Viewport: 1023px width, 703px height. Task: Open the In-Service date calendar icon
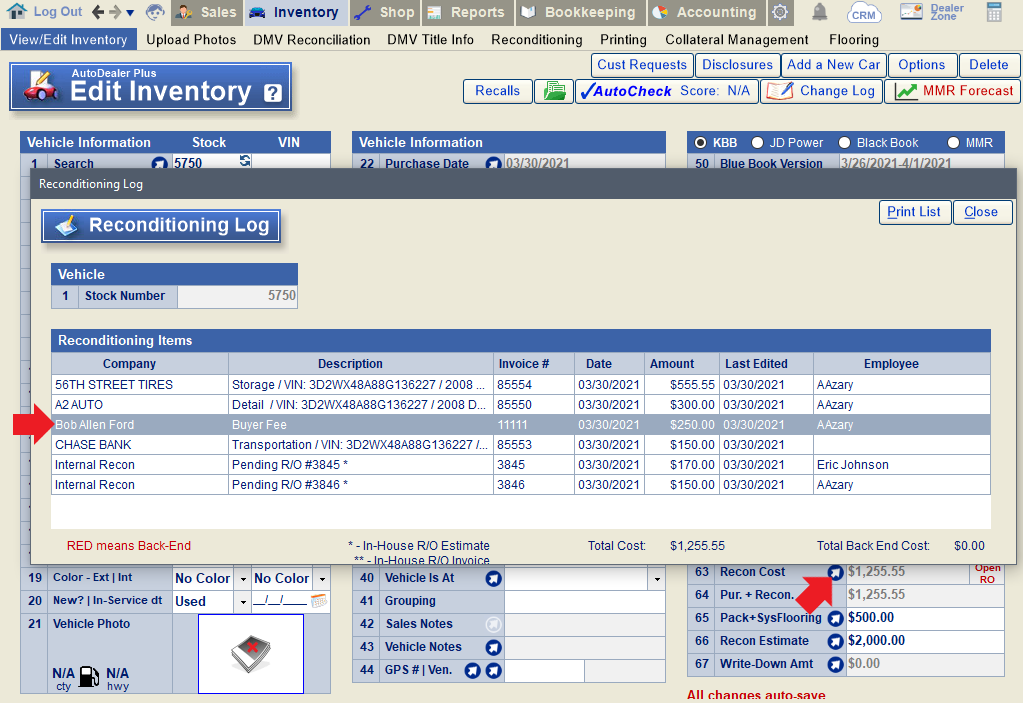click(x=319, y=602)
